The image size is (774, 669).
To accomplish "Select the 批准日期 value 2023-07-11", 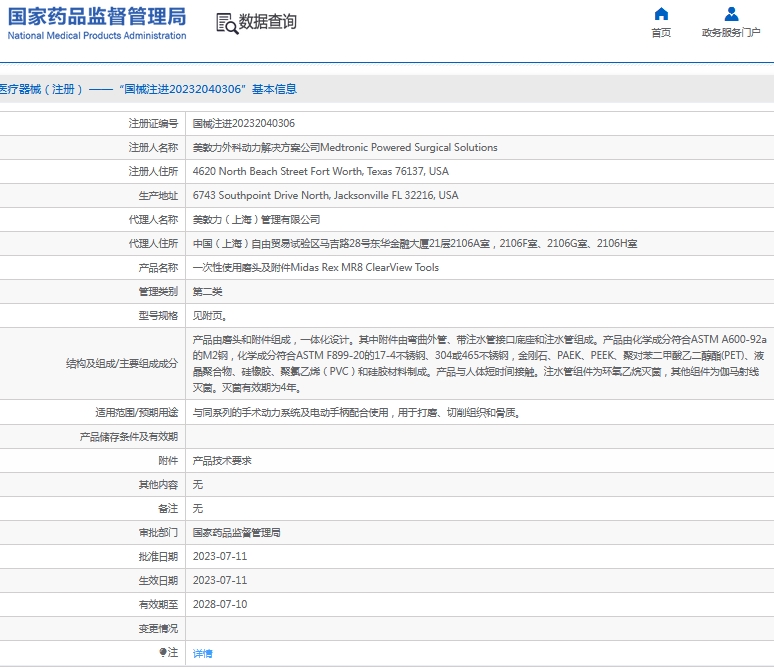I will click(x=220, y=556).
